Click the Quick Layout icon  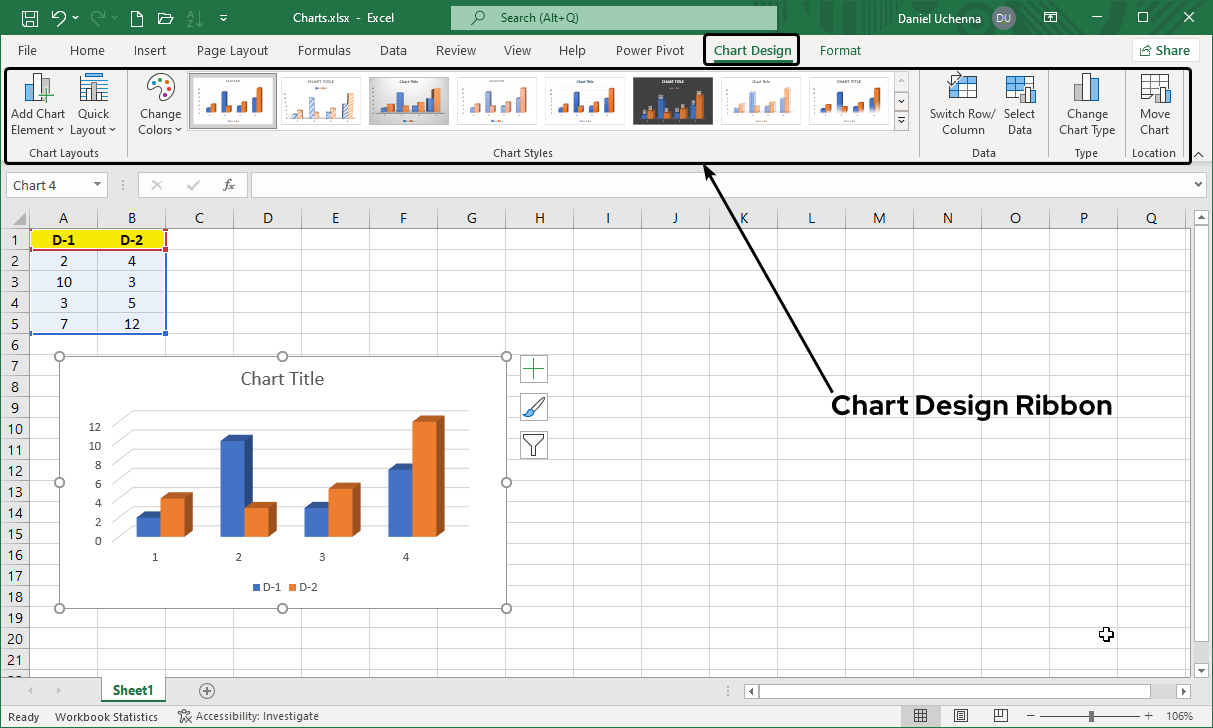click(93, 105)
